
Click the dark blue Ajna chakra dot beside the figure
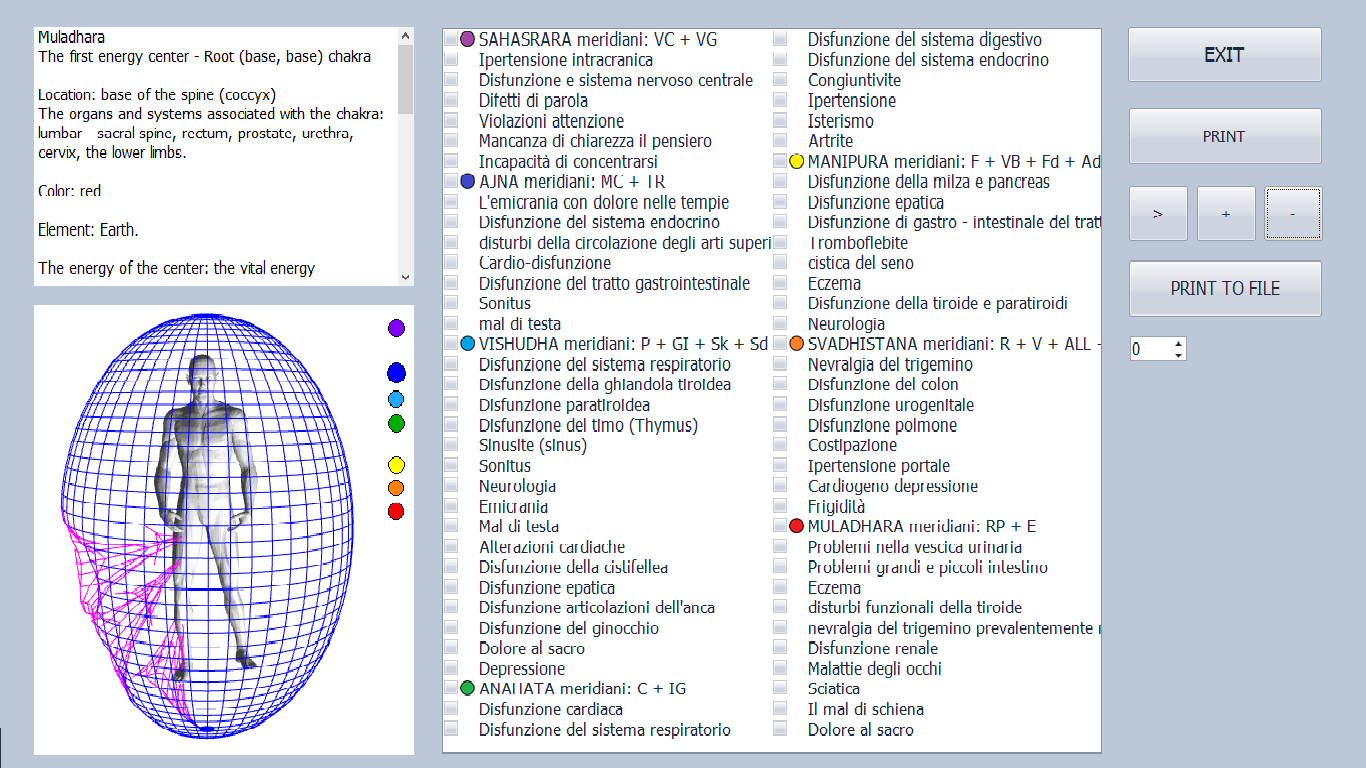[x=396, y=373]
